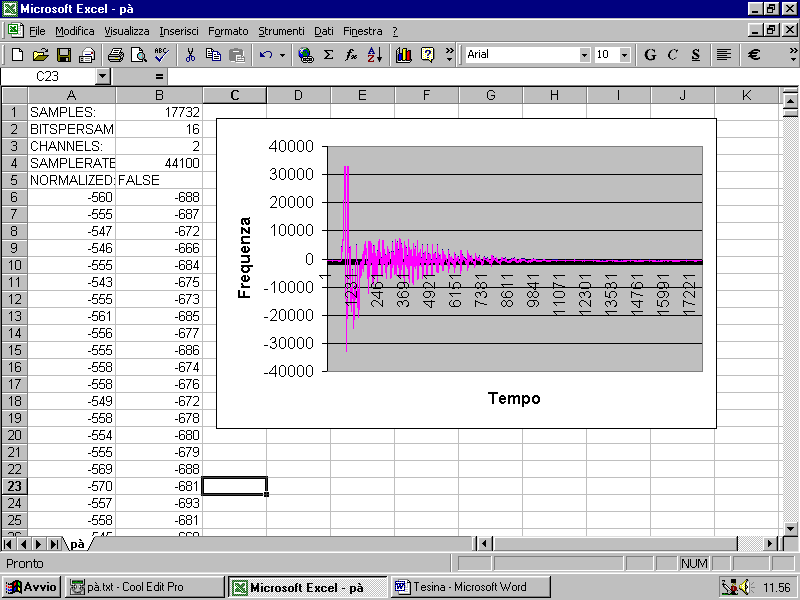Viewport: 800px width, 600px height.
Task: Jump to the last sheet tab arrow
Action: (54, 544)
